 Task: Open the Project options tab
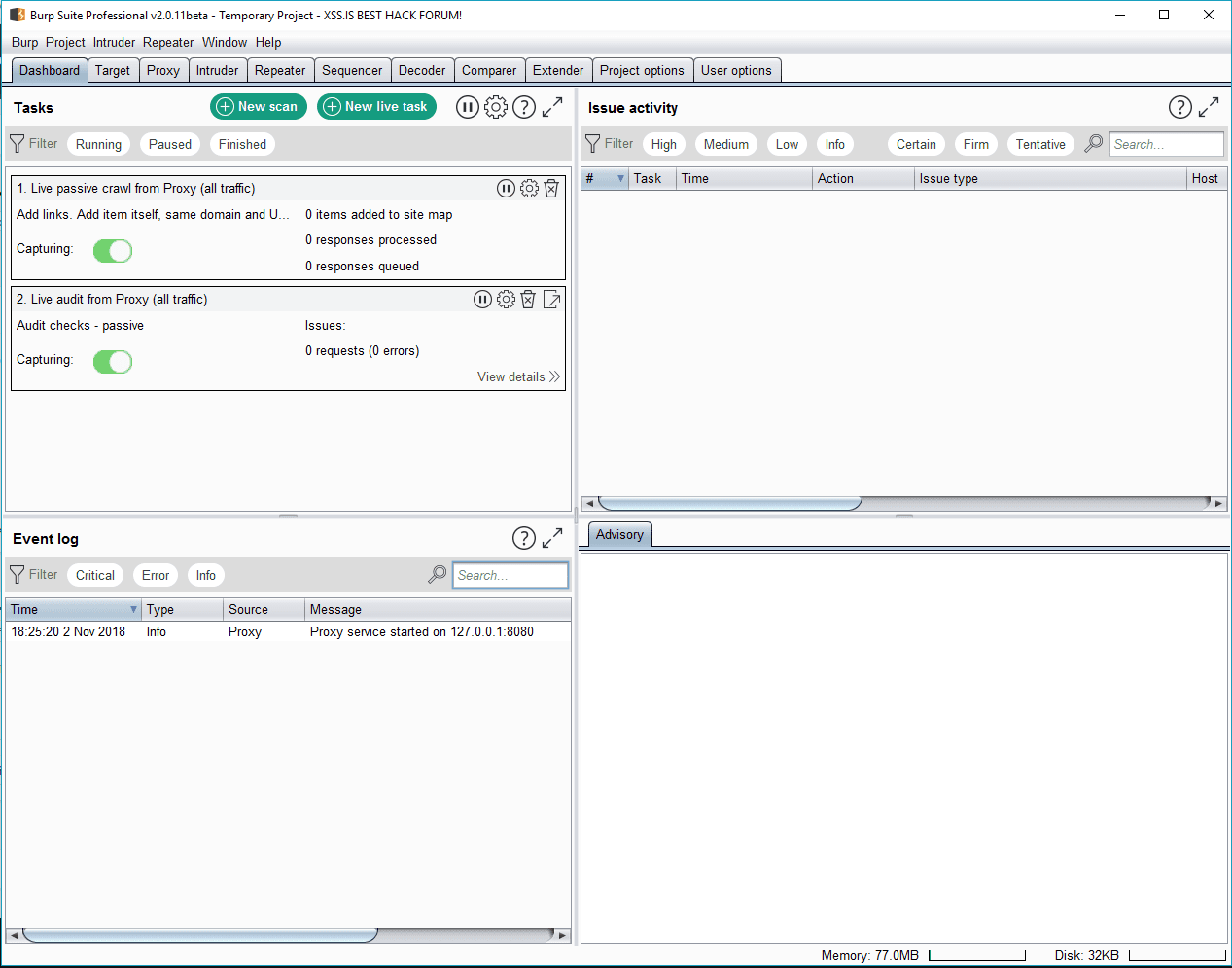click(642, 70)
